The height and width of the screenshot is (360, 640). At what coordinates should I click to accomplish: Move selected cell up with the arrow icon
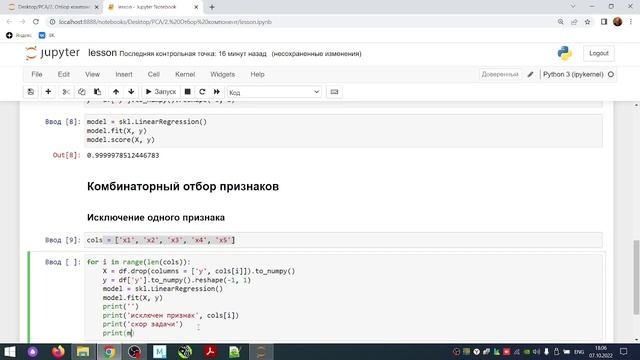[x=116, y=92]
